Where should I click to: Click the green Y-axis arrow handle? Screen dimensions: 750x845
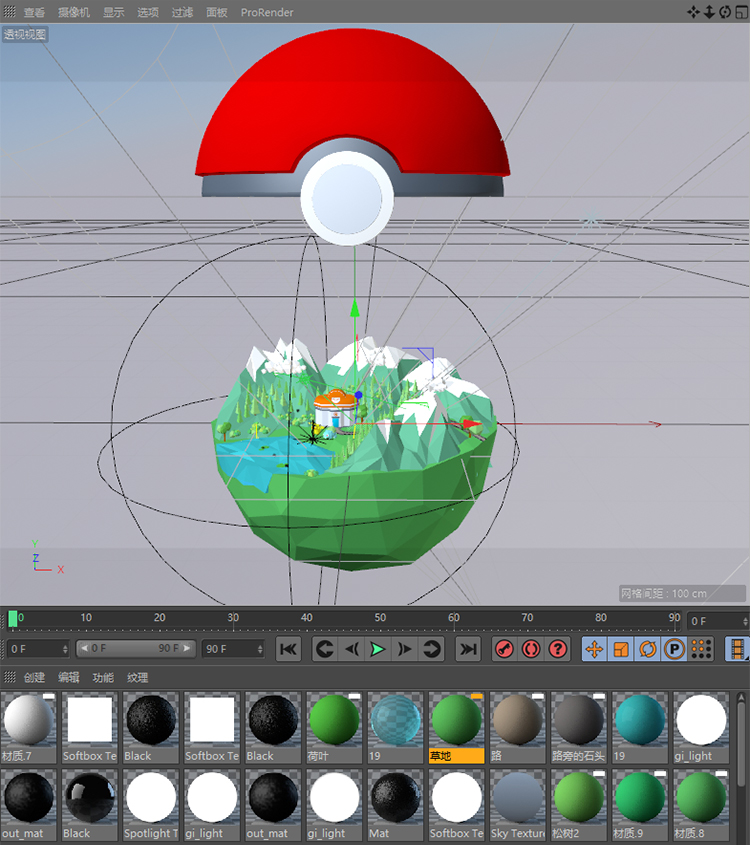tap(355, 308)
